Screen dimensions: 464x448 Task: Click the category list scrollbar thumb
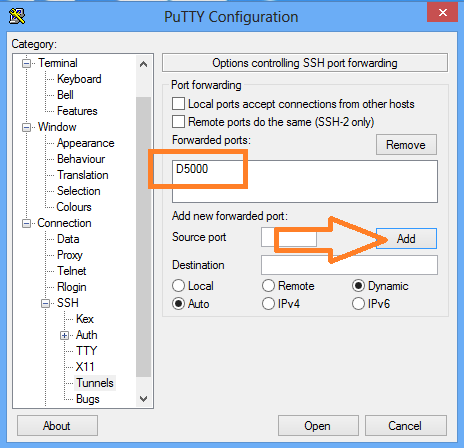144,237
